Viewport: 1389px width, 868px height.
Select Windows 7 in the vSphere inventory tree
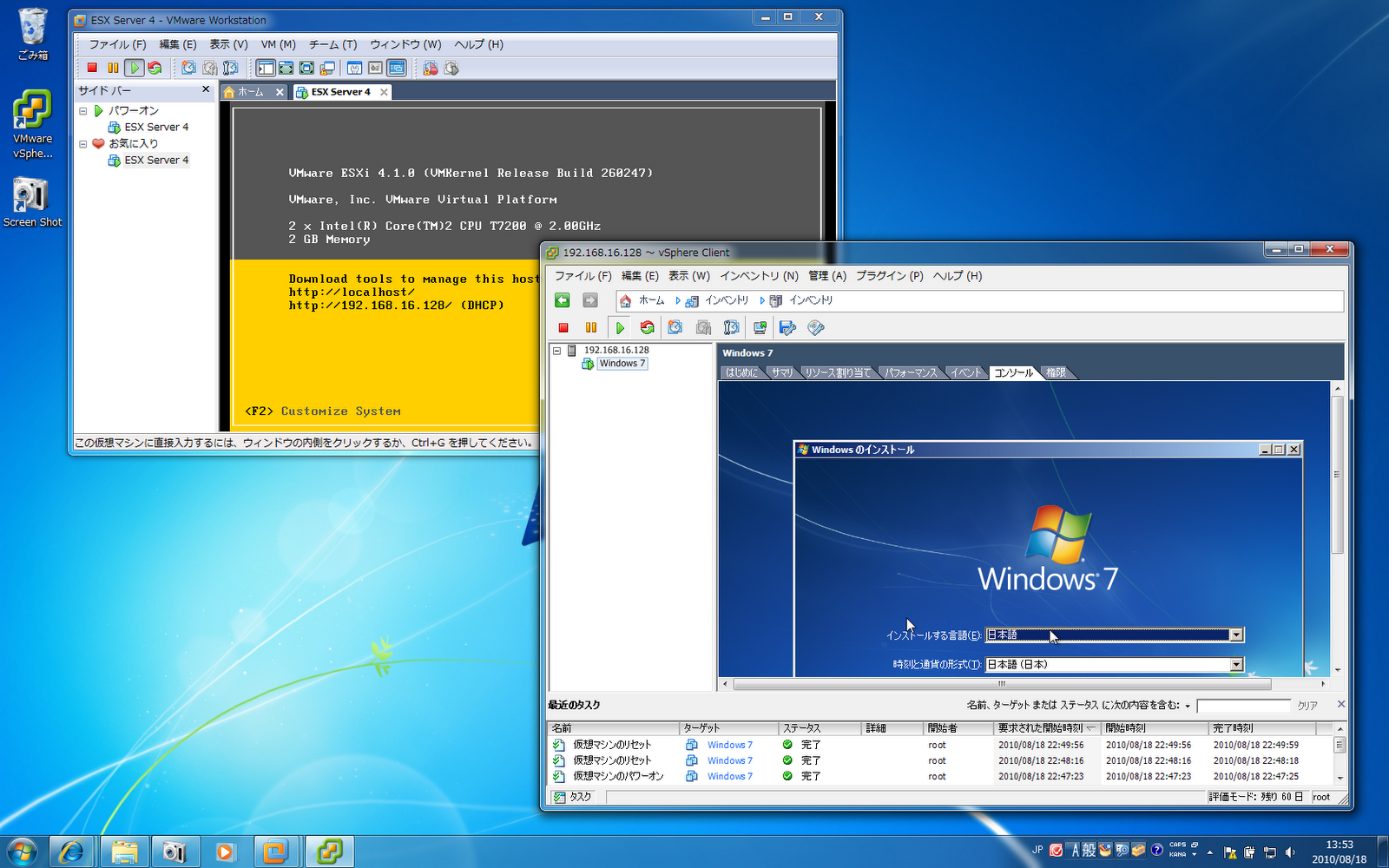[622, 364]
